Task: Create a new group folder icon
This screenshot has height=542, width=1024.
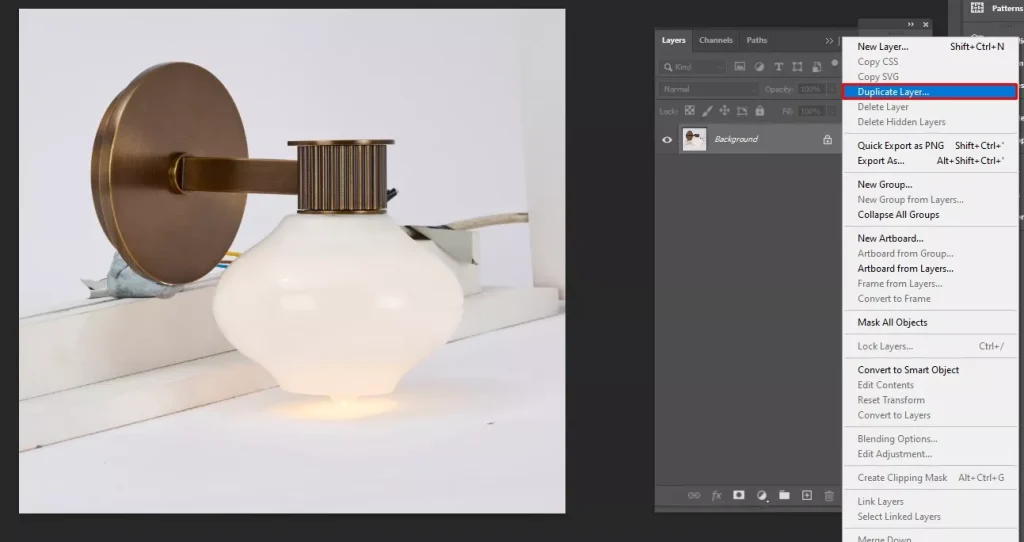Action: 784,495
